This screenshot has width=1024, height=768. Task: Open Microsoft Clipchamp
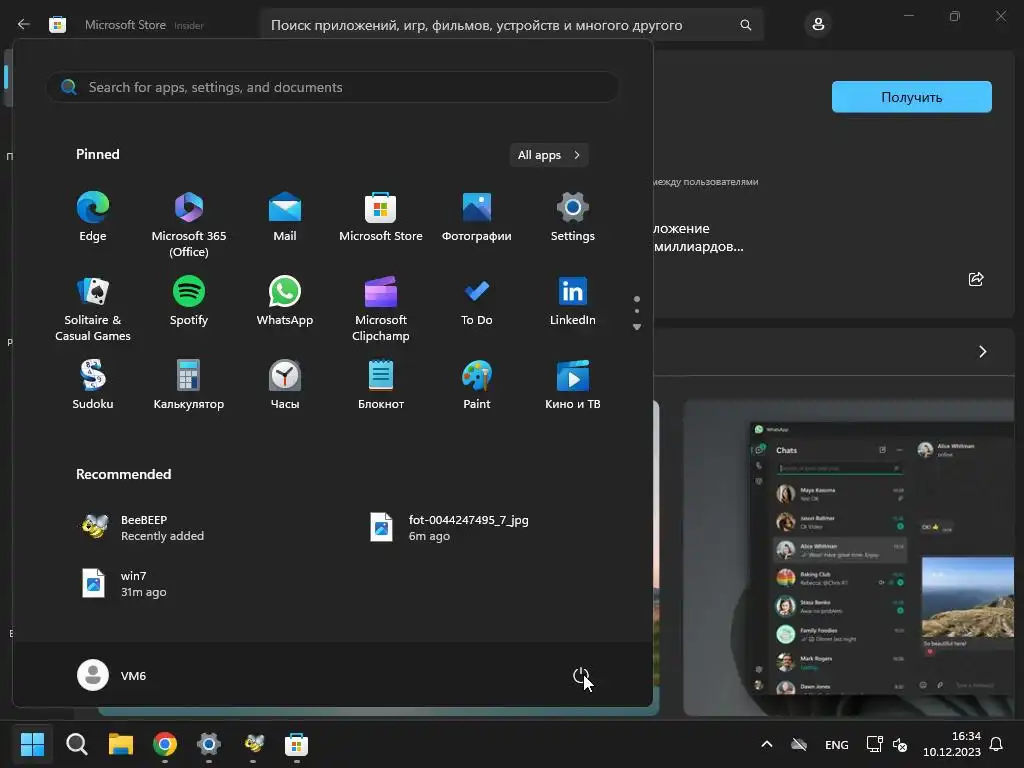(381, 308)
